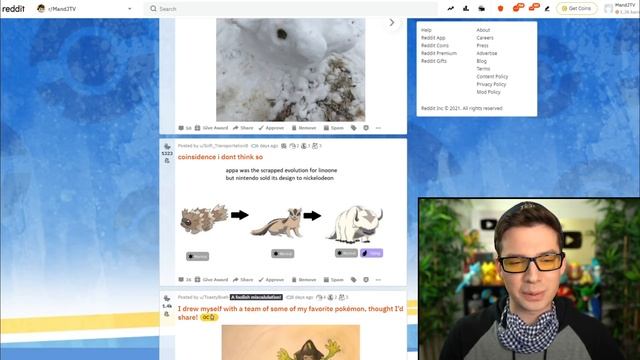
Task: Upvote the 'coinsidence i dont think so' post
Action: pos(167,147)
